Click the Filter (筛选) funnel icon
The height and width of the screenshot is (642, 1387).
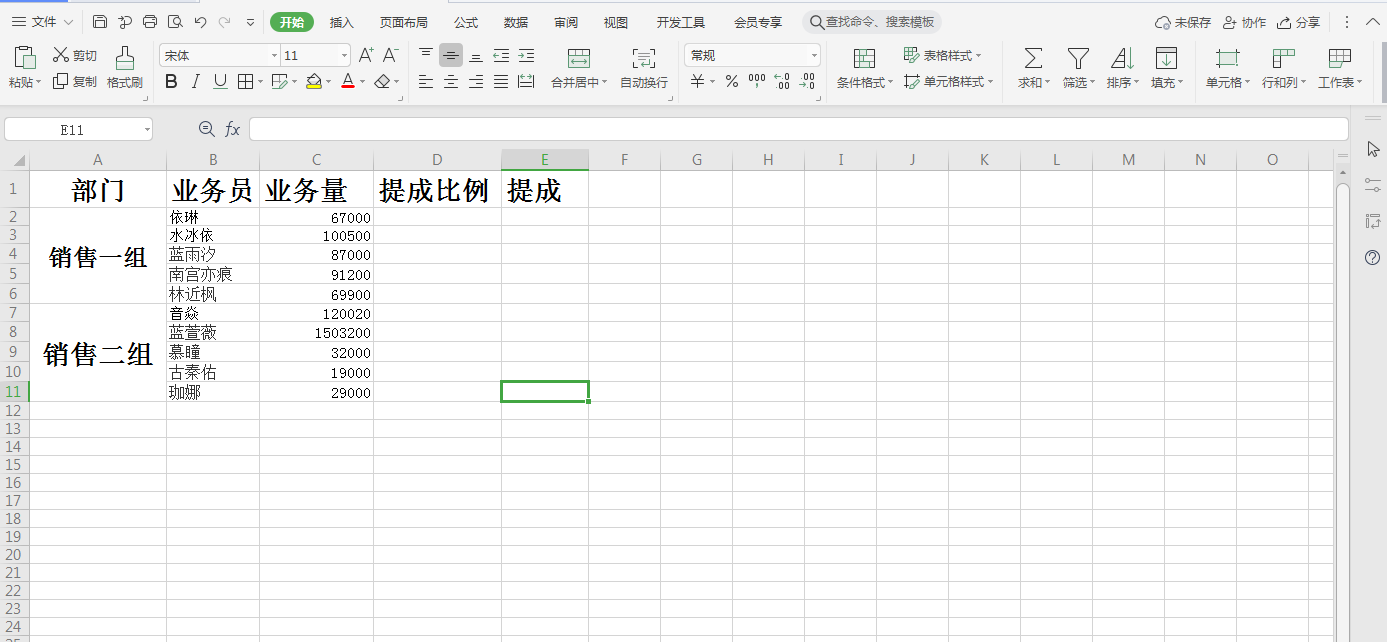coord(1078,58)
